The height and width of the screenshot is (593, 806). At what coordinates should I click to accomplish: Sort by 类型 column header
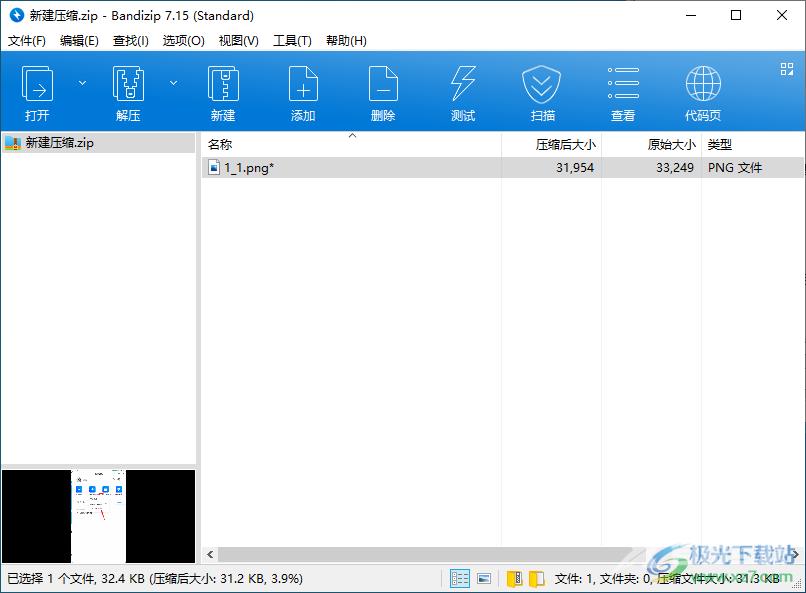click(753, 144)
